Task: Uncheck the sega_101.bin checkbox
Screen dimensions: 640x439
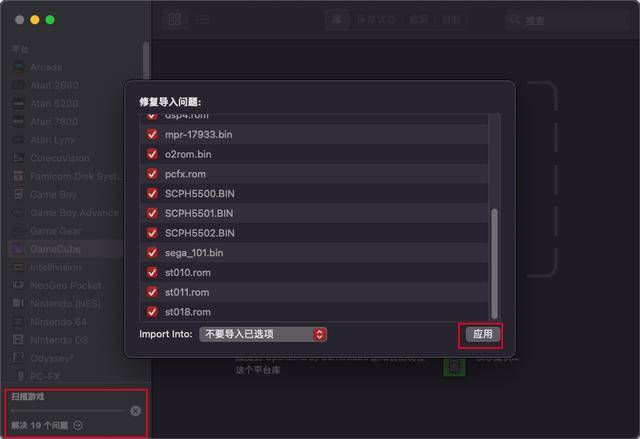Action: (x=152, y=253)
